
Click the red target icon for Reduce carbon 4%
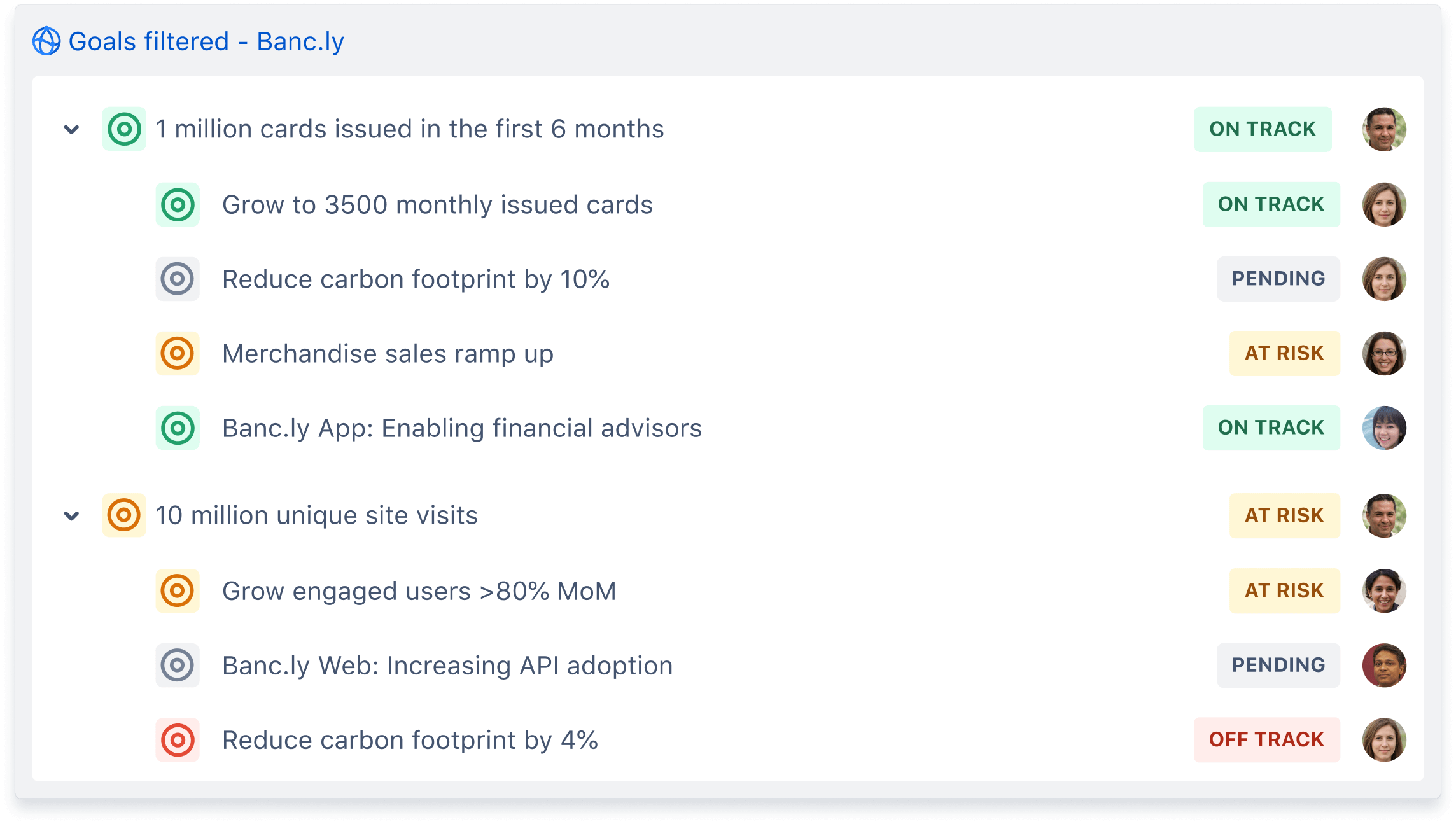177,740
